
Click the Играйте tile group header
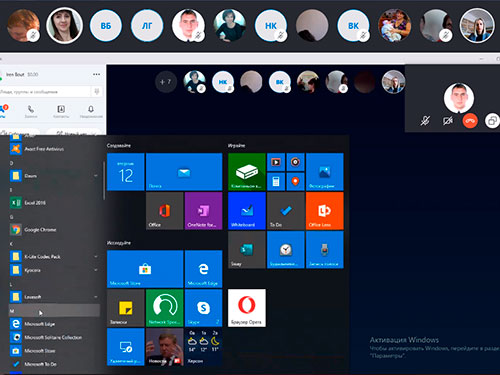[237, 145]
